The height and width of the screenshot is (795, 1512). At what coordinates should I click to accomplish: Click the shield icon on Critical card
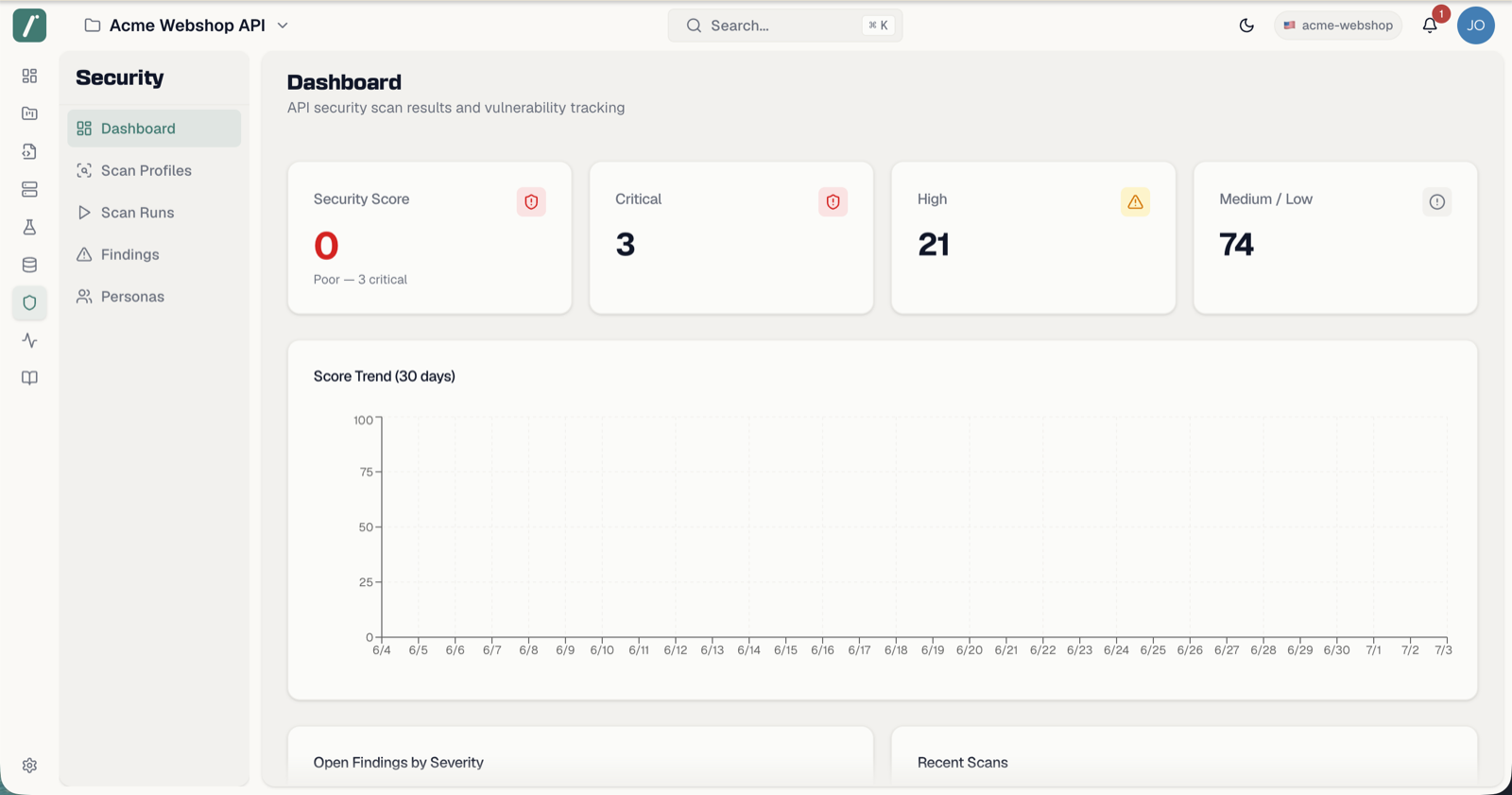pos(833,201)
